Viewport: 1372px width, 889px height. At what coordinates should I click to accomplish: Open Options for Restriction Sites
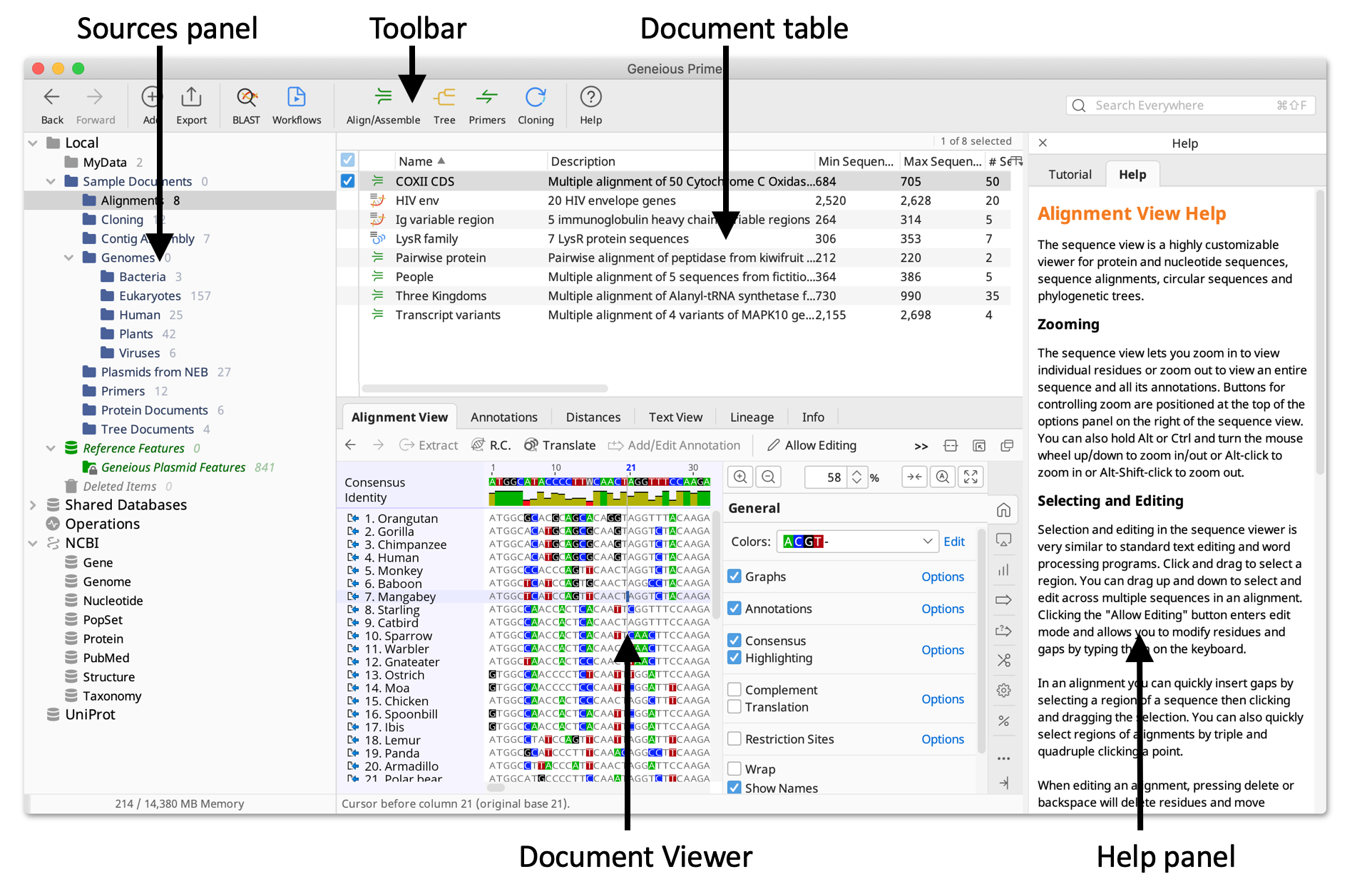pyautogui.click(x=943, y=739)
